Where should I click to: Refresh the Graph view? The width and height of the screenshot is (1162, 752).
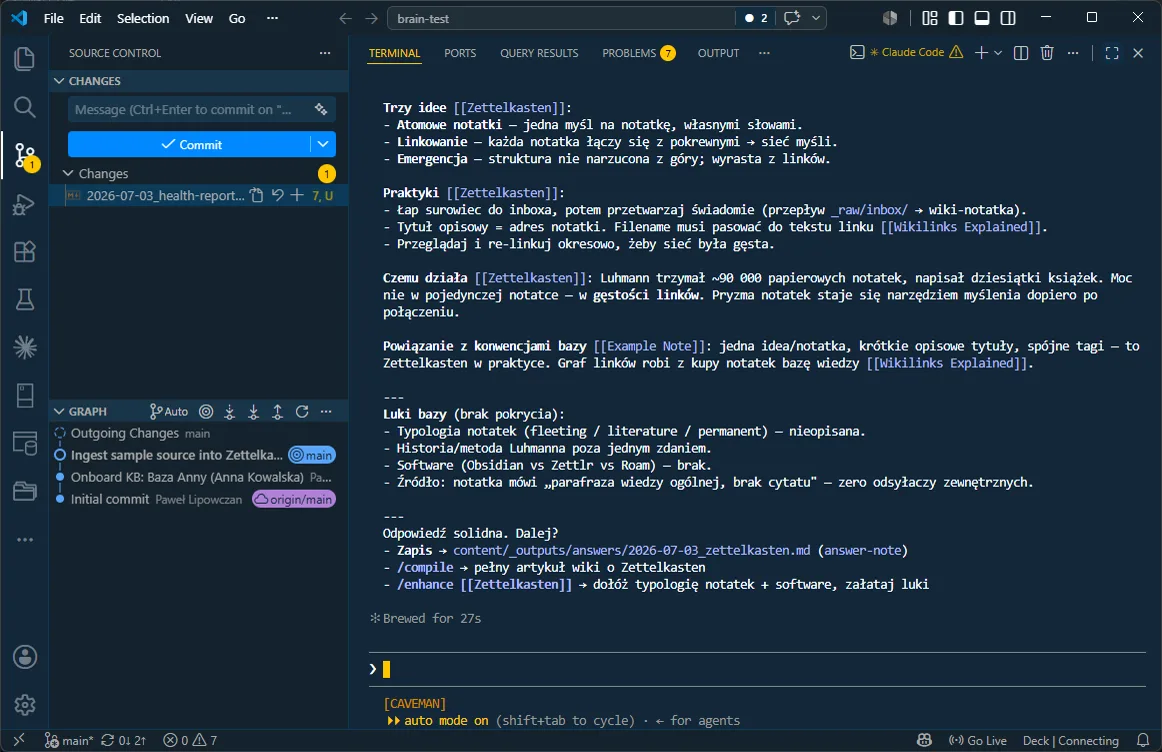pyautogui.click(x=302, y=412)
